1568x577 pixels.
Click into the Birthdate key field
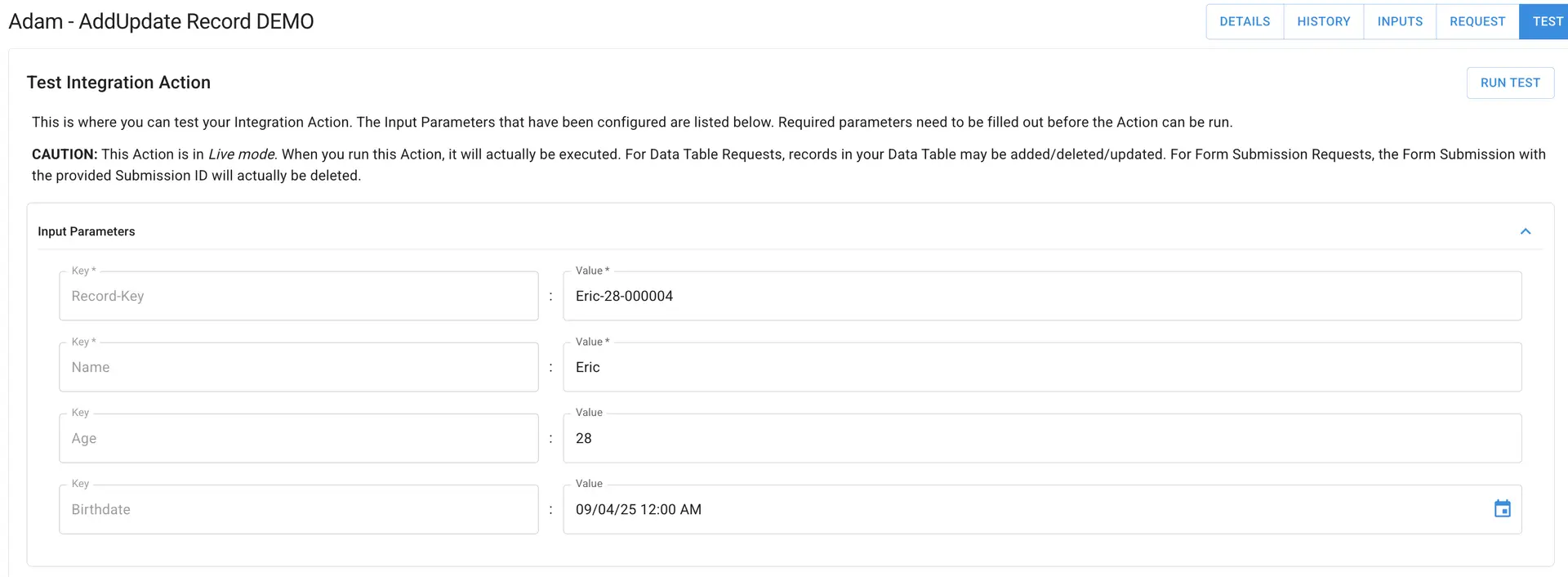(298, 508)
